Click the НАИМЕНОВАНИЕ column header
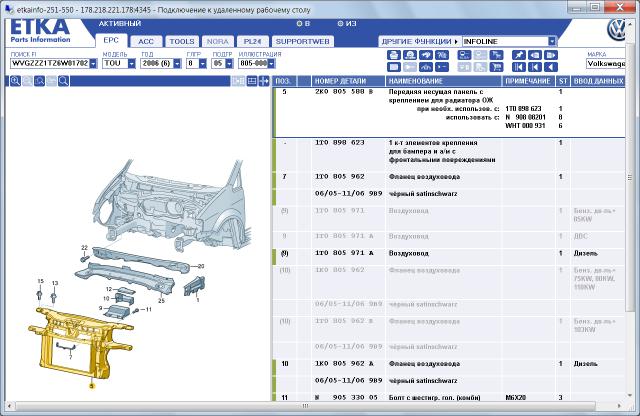Image resolution: width=640 pixels, height=416 pixels. pos(443,81)
